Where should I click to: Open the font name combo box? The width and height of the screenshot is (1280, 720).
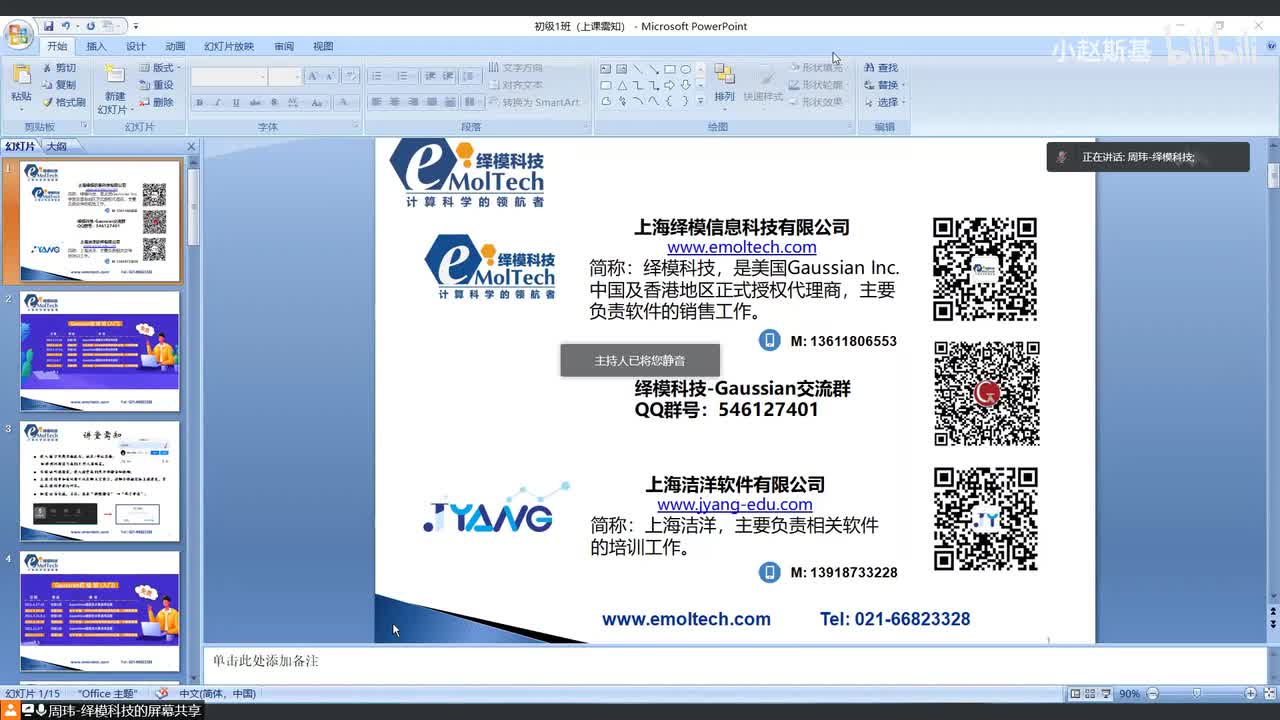(x=229, y=76)
